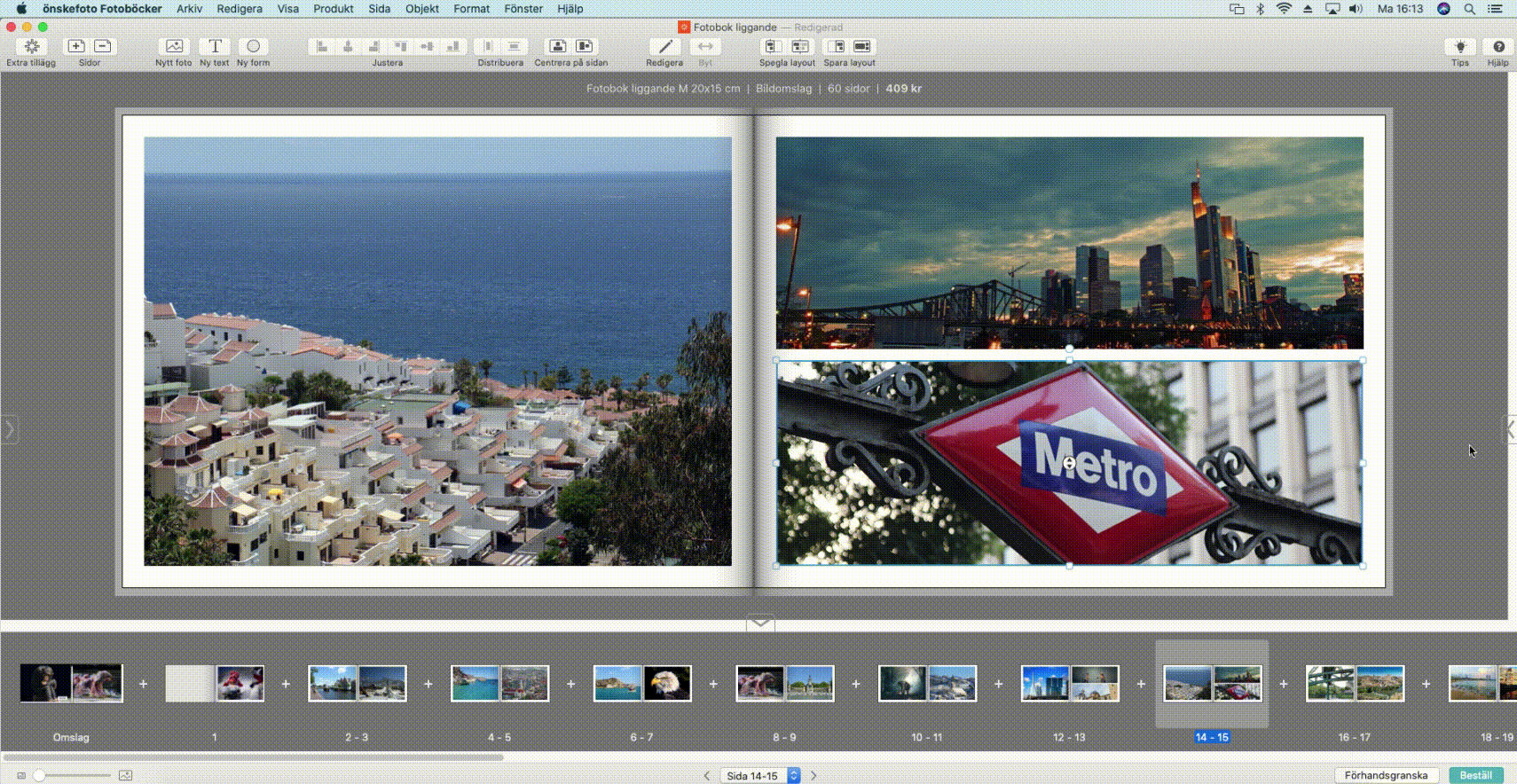
Task: Open the Produkt menu
Action: (334, 9)
